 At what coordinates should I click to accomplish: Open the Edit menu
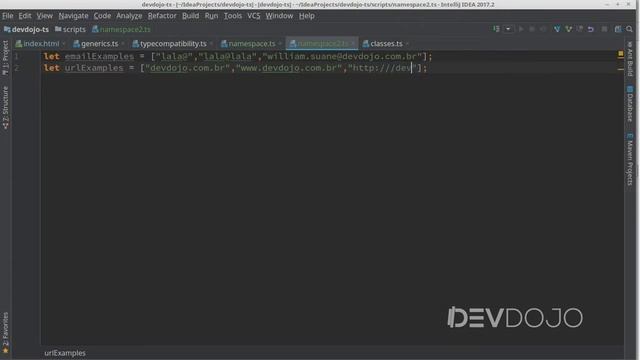(x=24, y=16)
